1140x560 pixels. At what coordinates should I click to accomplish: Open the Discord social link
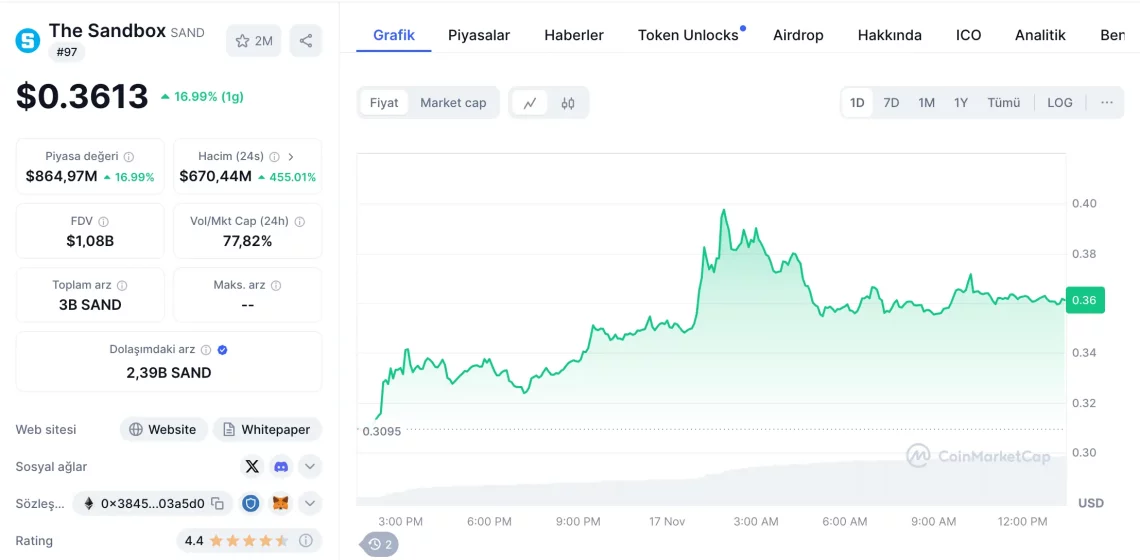tap(281, 466)
